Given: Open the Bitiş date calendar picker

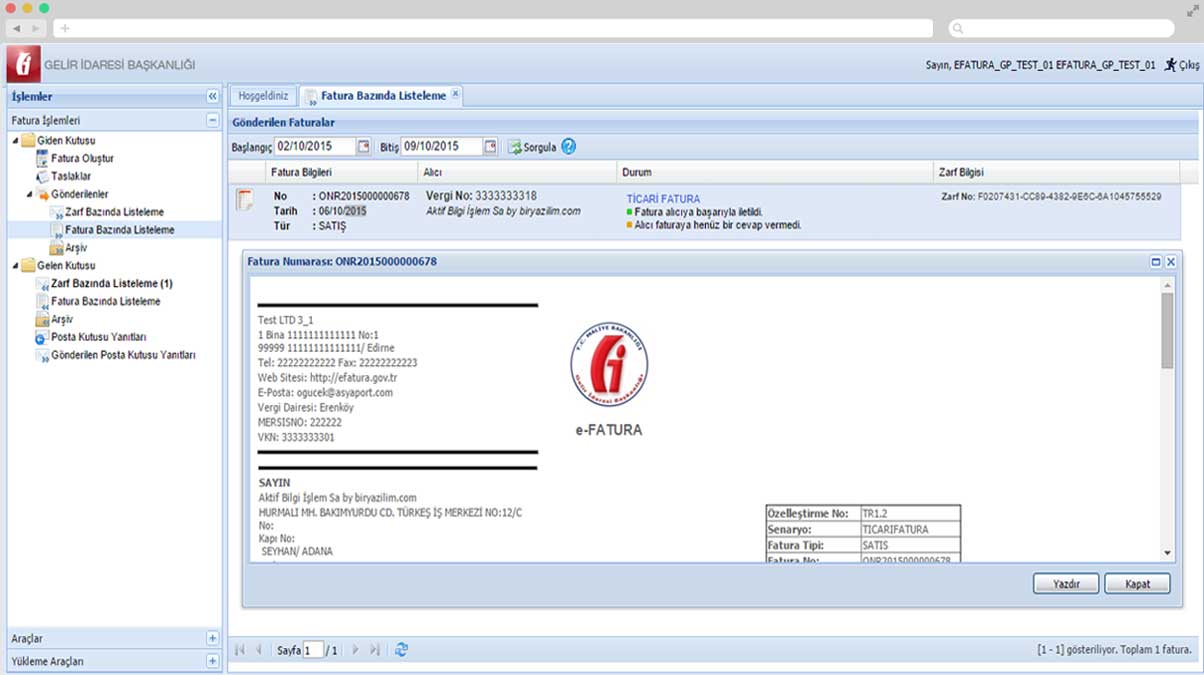Looking at the screenshot, I should (x=491, y=146).
